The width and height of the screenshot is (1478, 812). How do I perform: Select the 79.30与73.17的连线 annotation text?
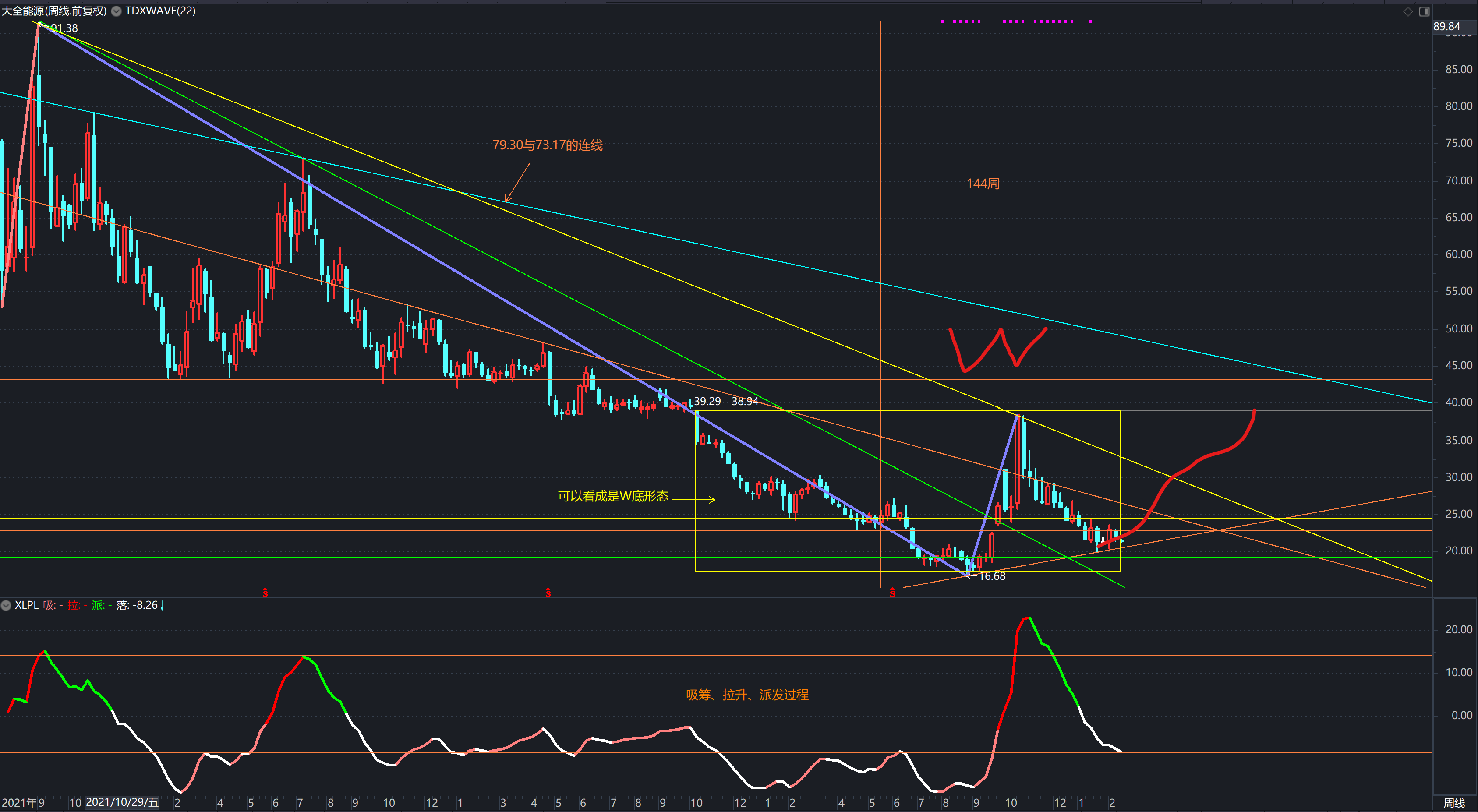point(548,145)
